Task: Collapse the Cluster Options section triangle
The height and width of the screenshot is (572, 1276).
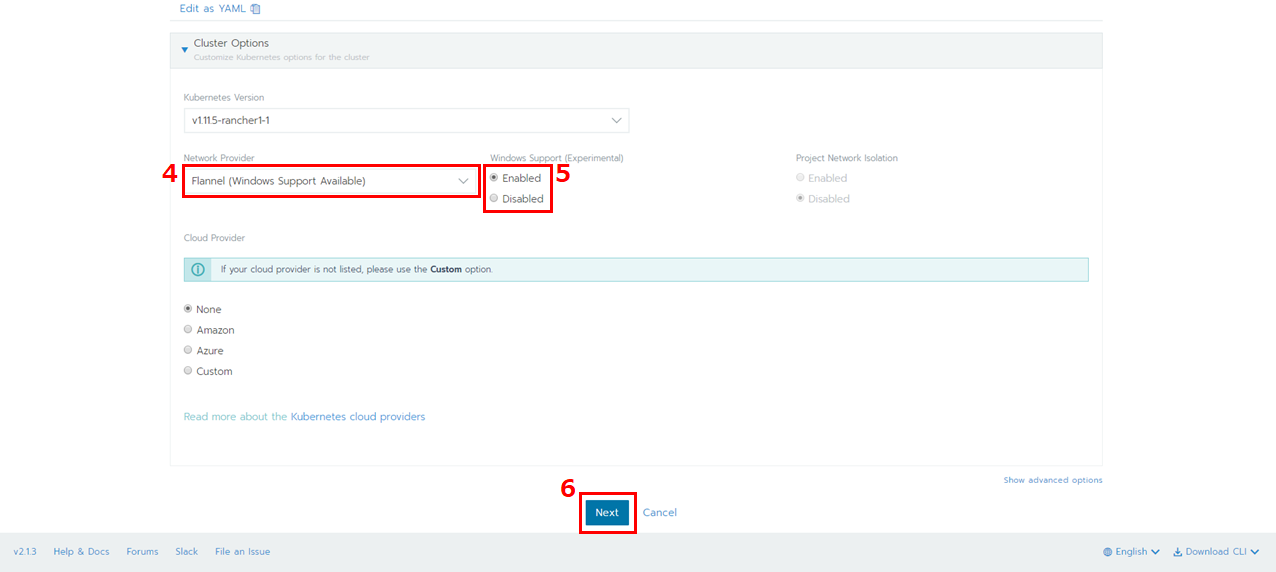Action: (185, 49)
